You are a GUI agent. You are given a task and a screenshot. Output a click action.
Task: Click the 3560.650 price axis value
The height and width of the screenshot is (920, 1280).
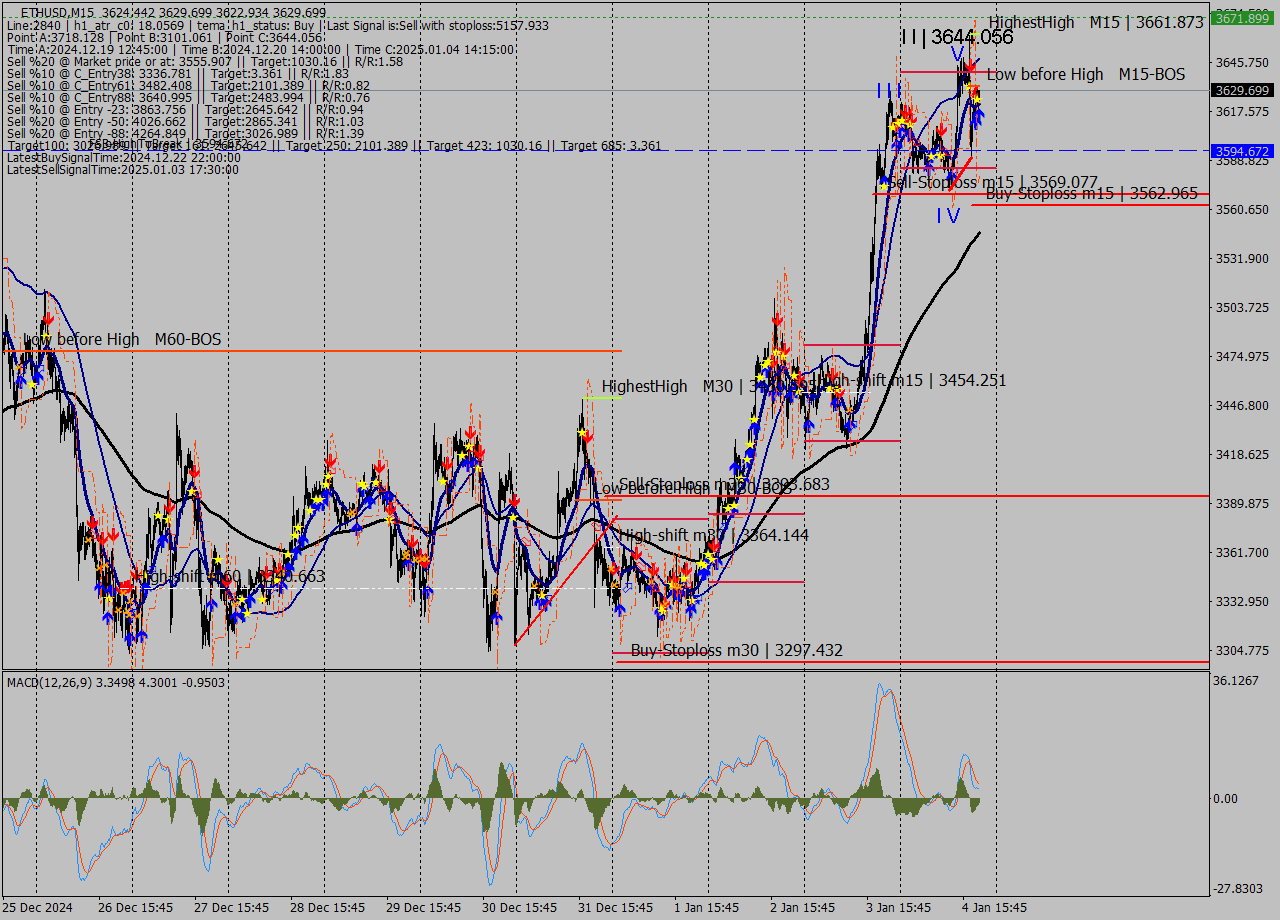(x=1241, y=209)
